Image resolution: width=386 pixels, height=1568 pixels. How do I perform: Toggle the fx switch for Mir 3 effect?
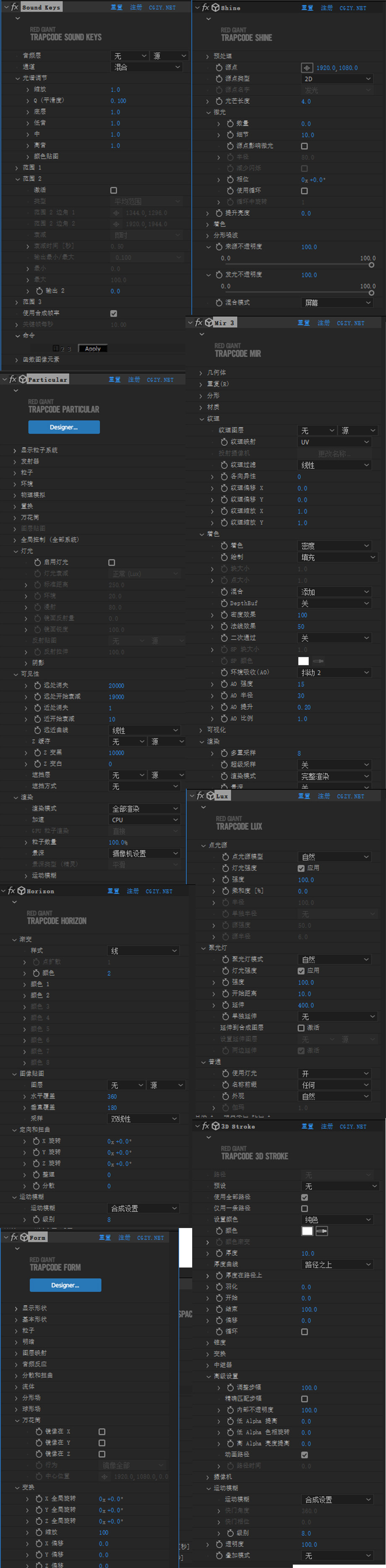tap(198, 323)
